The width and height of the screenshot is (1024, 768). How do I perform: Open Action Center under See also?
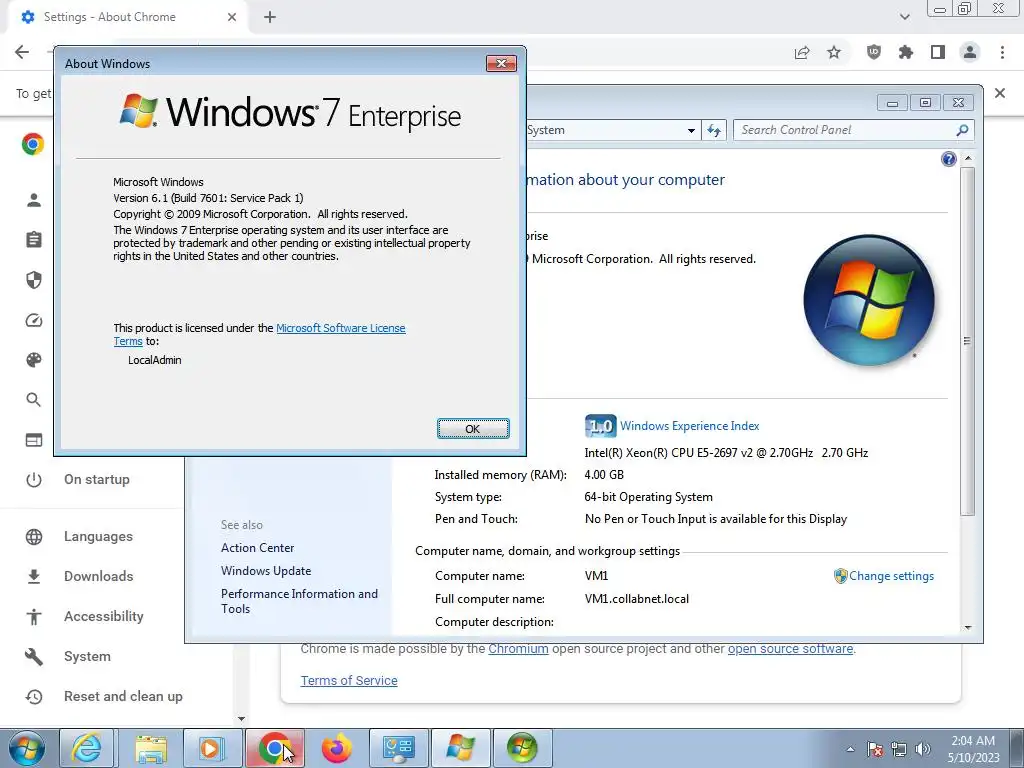257,548
